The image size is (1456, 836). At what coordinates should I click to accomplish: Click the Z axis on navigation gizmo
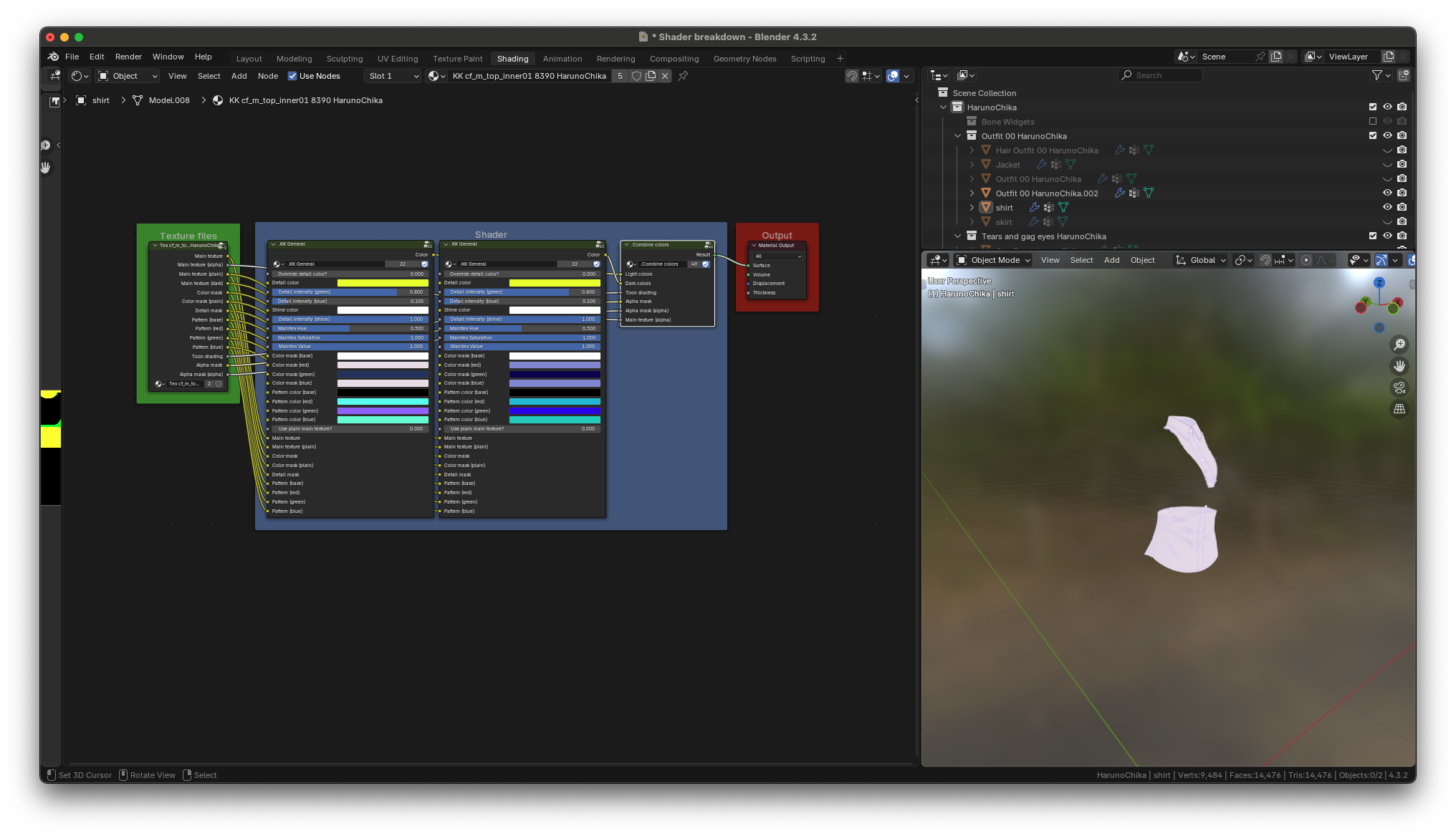[1379, 283]
